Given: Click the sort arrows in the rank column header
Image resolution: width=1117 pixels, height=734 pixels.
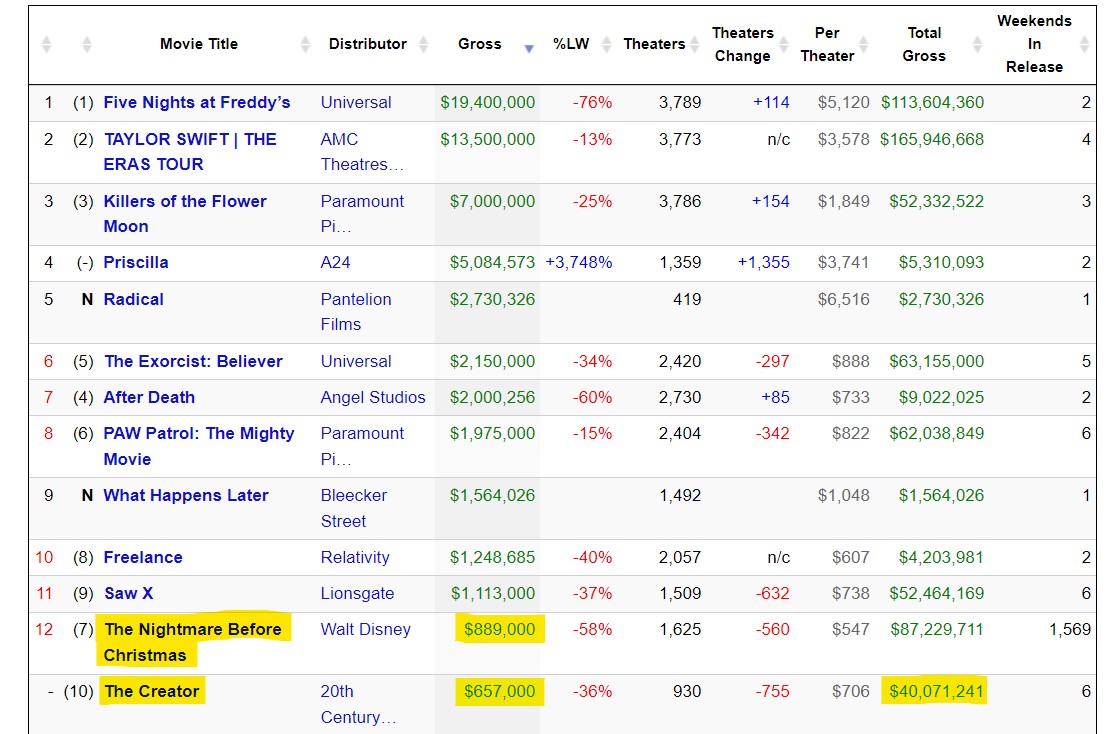Looking at the screenshot, I should click(47, 44).
